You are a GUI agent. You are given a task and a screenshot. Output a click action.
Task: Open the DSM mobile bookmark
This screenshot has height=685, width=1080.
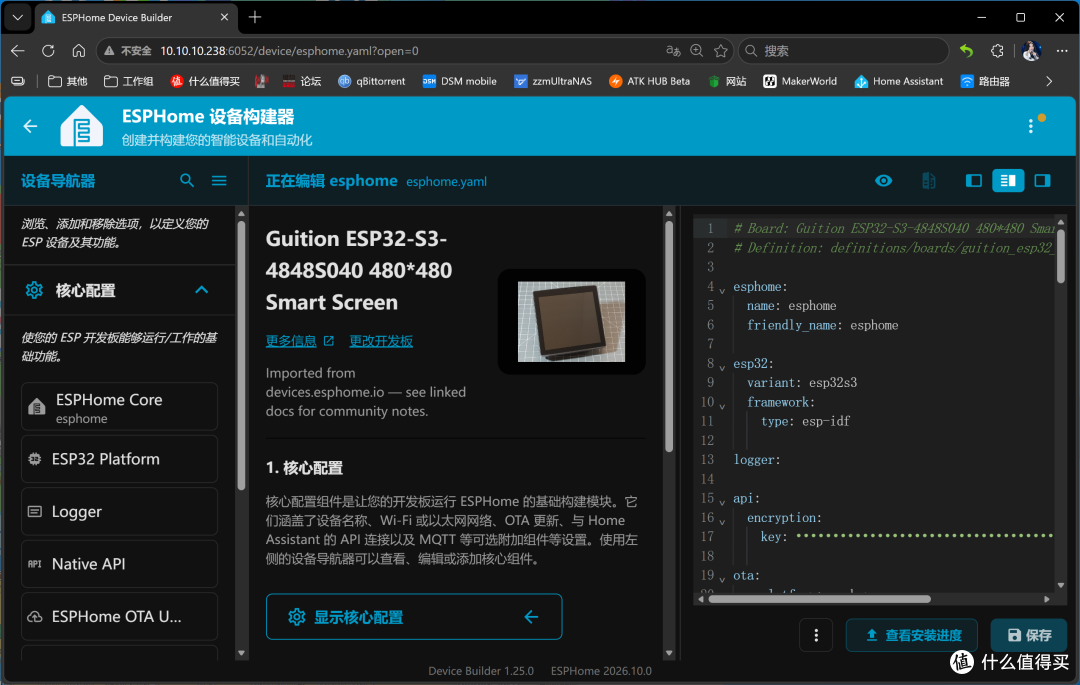click(459, 81)
